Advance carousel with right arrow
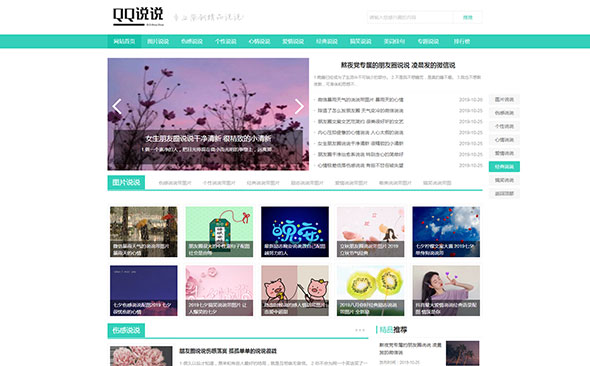590x366 pixels. pos(300,106)
